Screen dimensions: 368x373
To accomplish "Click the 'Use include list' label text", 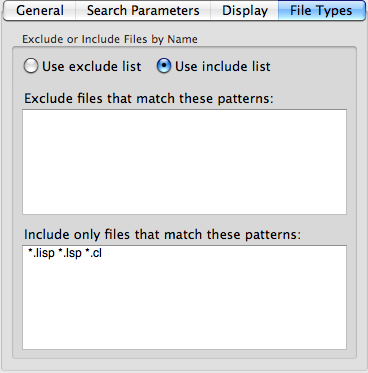I will pos(223,66).
